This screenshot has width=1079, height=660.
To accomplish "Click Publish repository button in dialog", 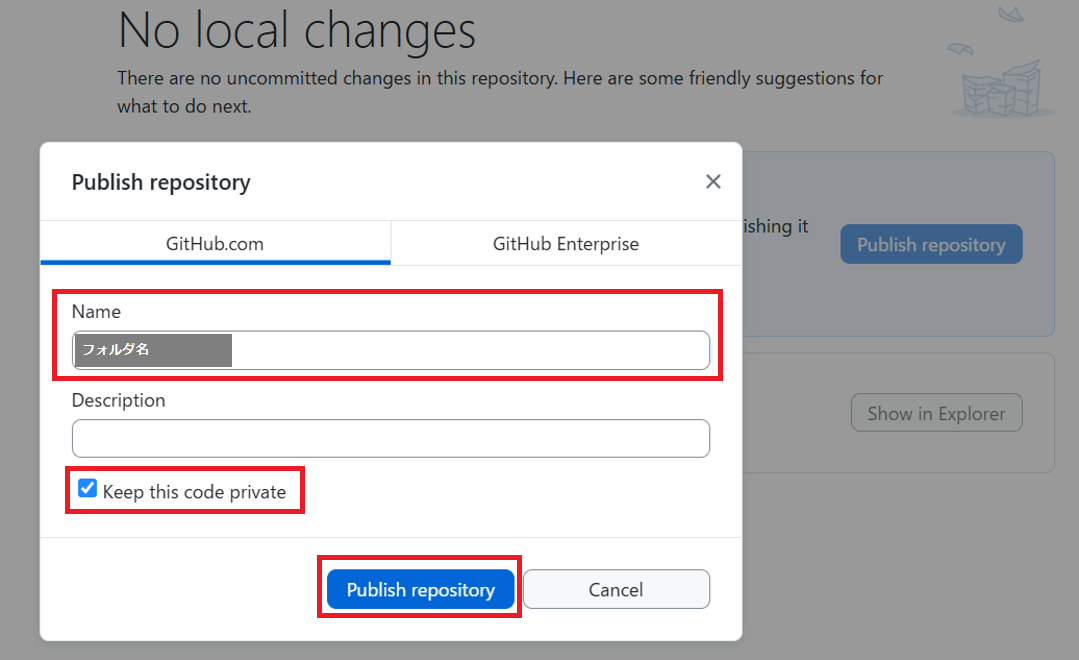I will tap(420, 589).
